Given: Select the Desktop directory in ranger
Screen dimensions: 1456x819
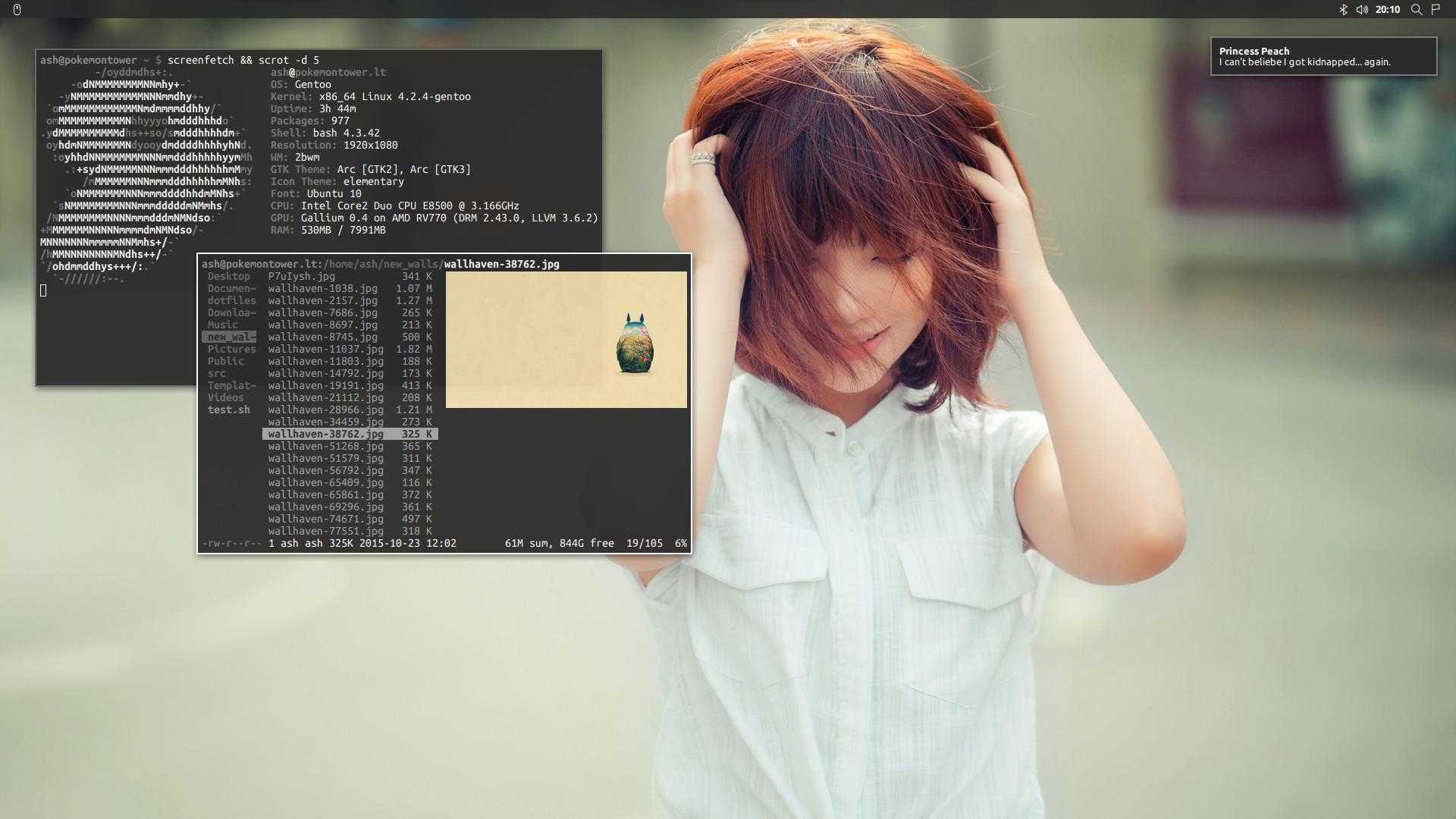Looking at the screenshot, I should point(228,277).
